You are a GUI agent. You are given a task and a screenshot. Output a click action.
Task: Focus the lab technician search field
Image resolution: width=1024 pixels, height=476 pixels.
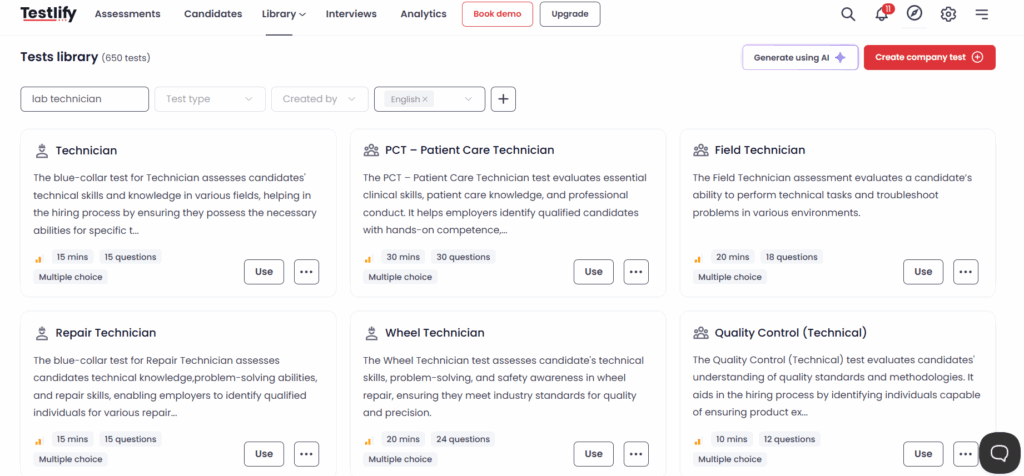click(85, 99)
